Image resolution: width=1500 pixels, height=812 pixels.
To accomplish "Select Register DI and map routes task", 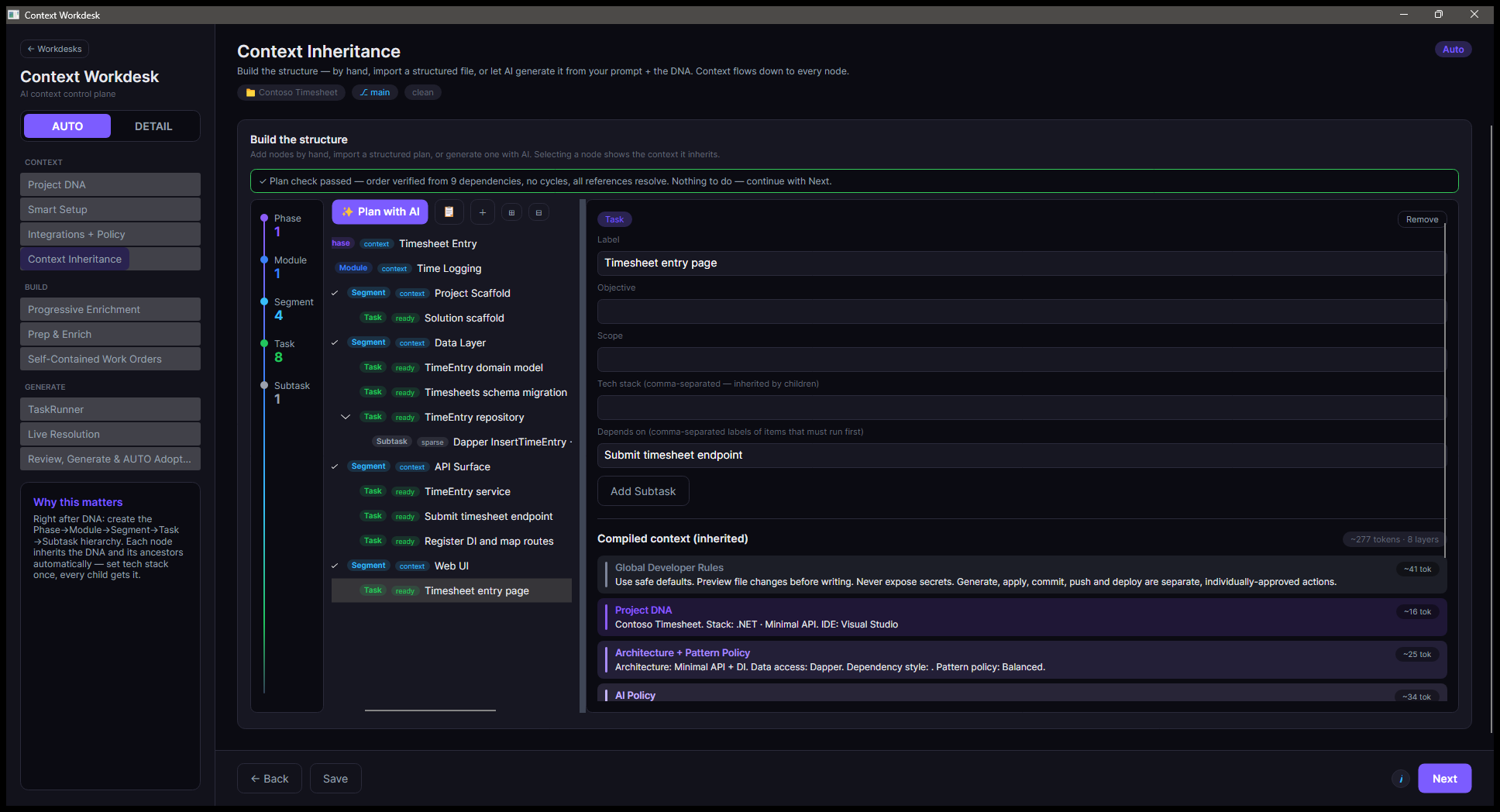I will (x=452, y=541).
